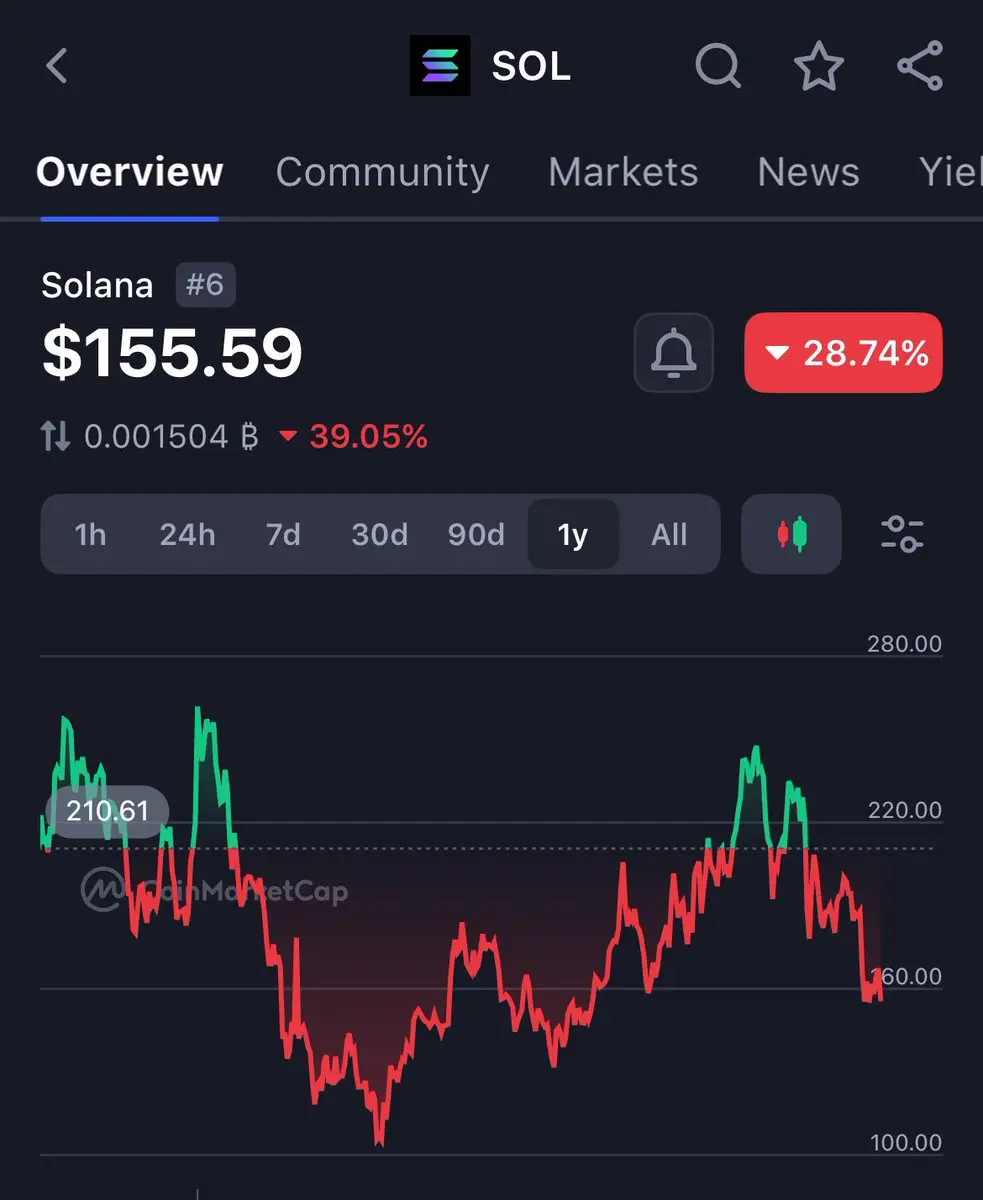Go back with the left chevron arrow
Image resolution: width=983 pixels, height=1200 pixels.
57,67
